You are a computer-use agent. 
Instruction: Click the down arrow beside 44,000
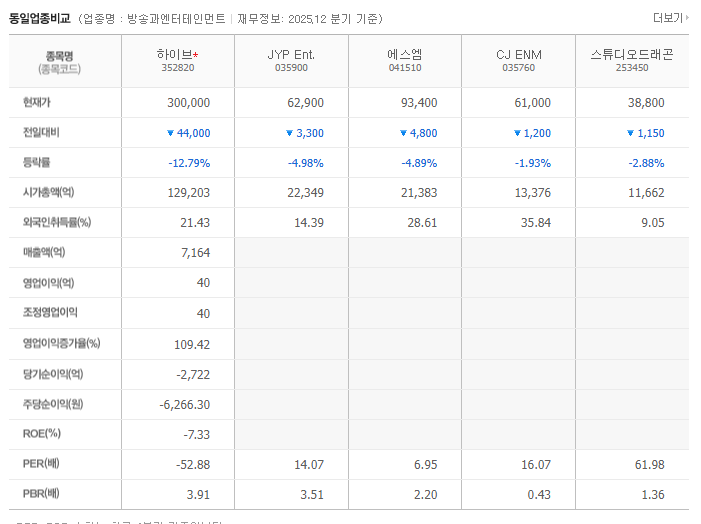tap(171, 133)
